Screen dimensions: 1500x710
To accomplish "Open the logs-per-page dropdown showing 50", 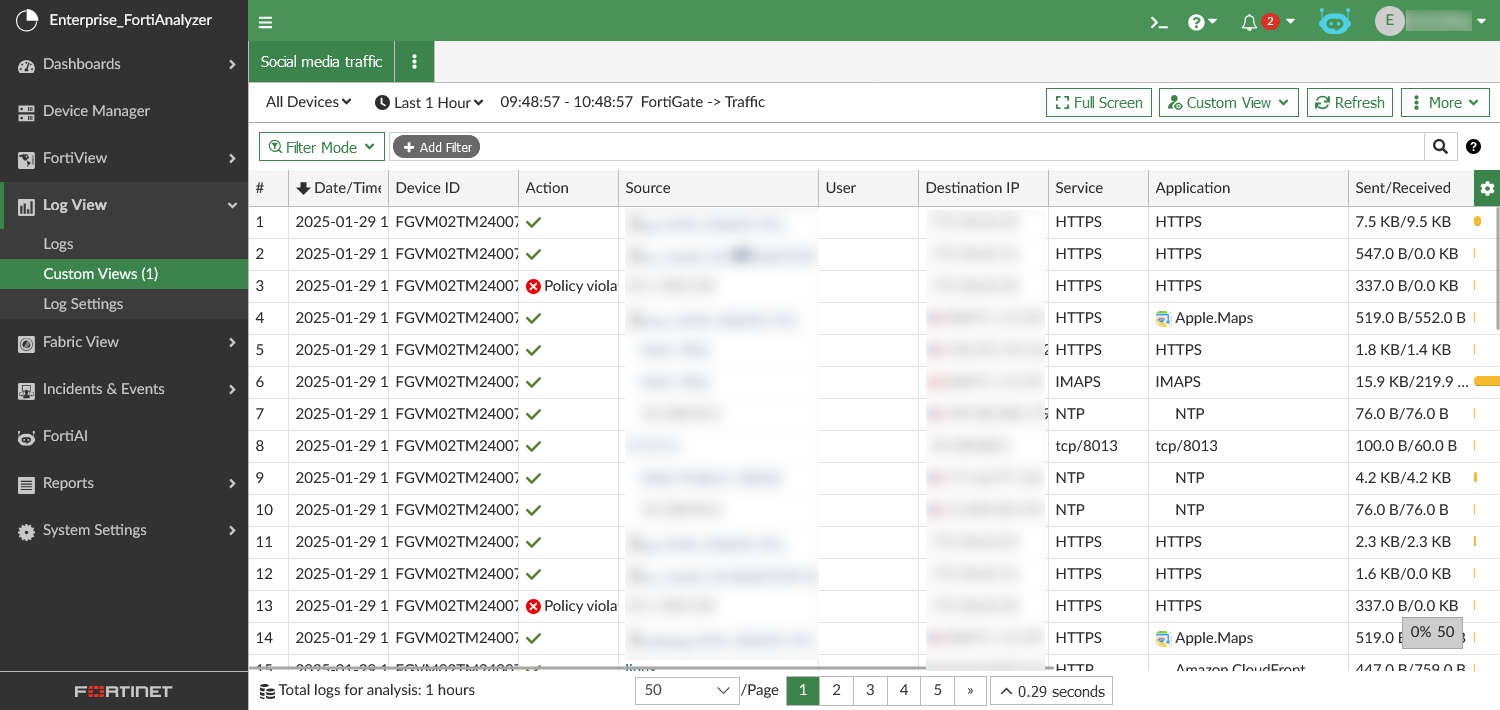I will (x=687, y=690).
